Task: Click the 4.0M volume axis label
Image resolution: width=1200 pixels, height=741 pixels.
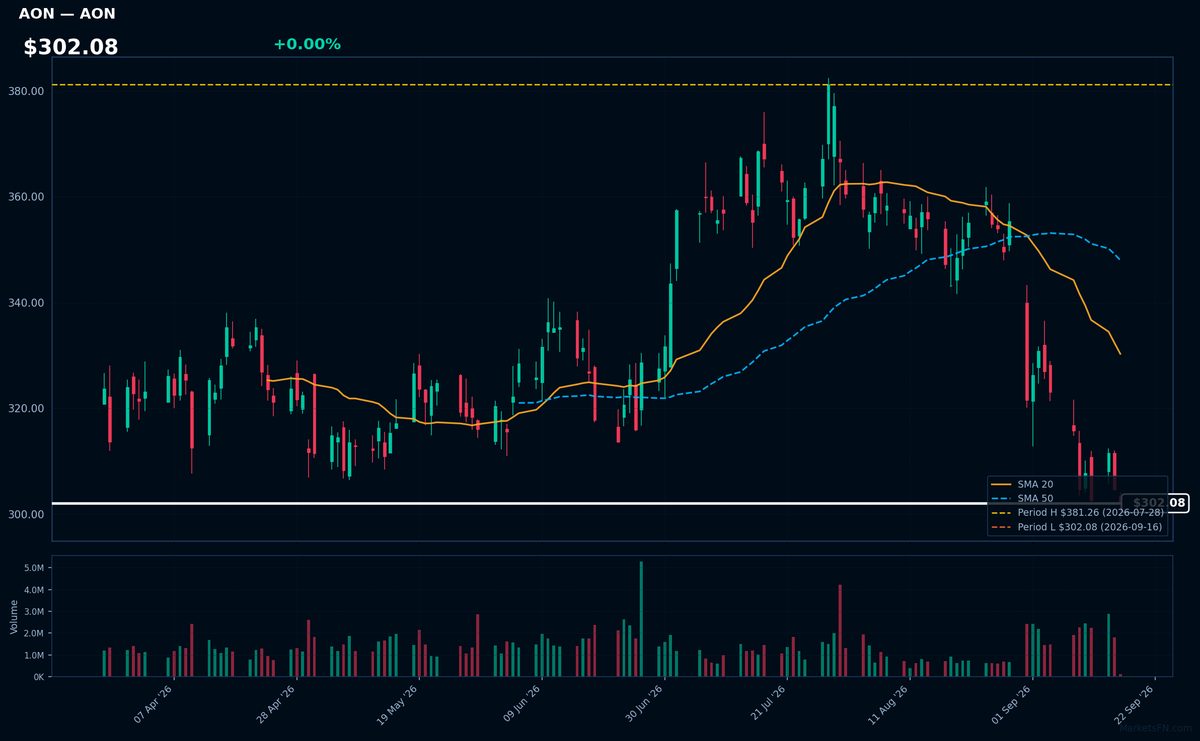Action: point(34,590)
